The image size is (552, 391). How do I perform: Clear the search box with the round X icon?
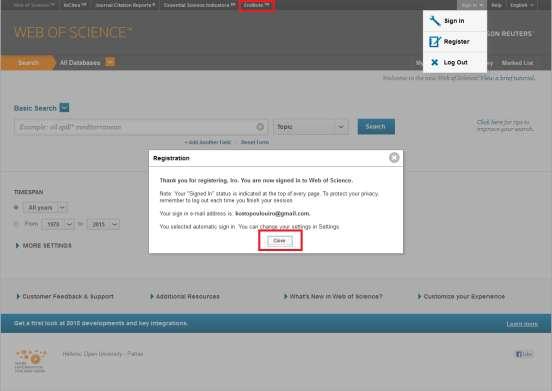point(260,127)
